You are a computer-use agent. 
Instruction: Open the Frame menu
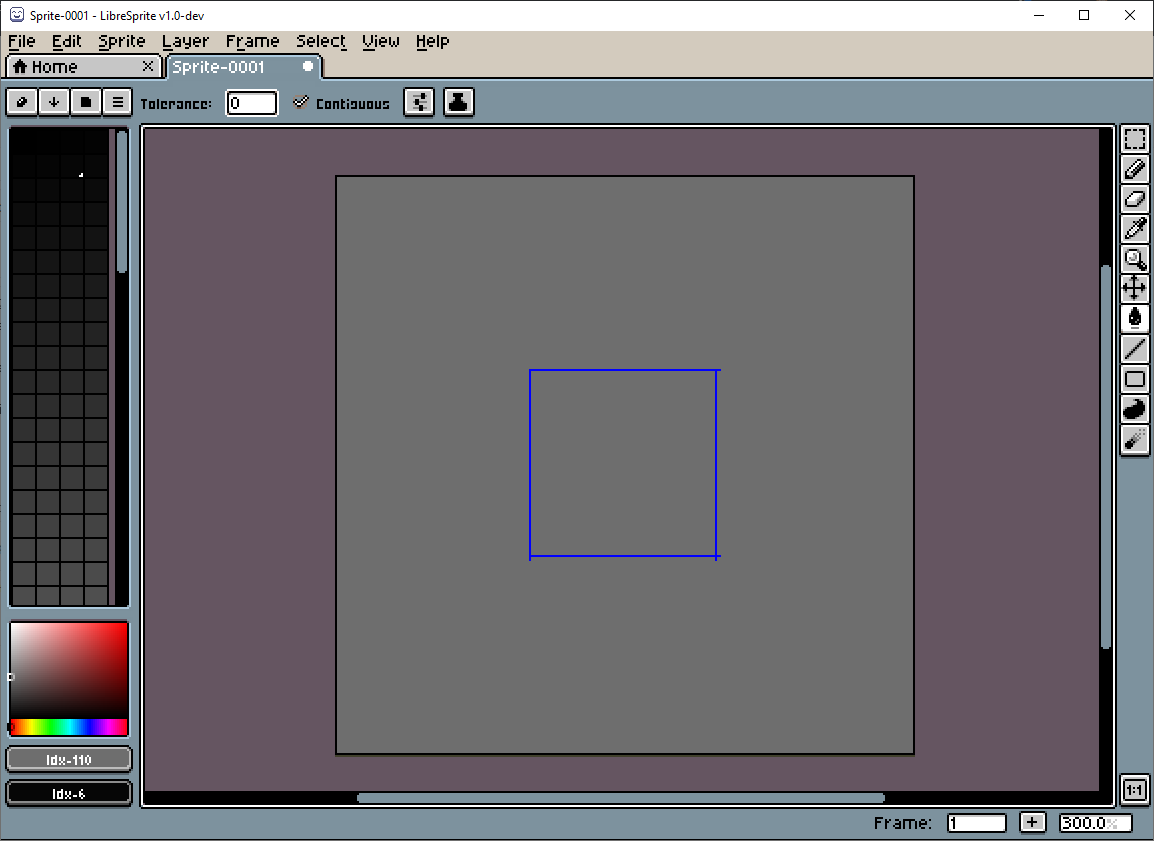(x=252, y=41)
